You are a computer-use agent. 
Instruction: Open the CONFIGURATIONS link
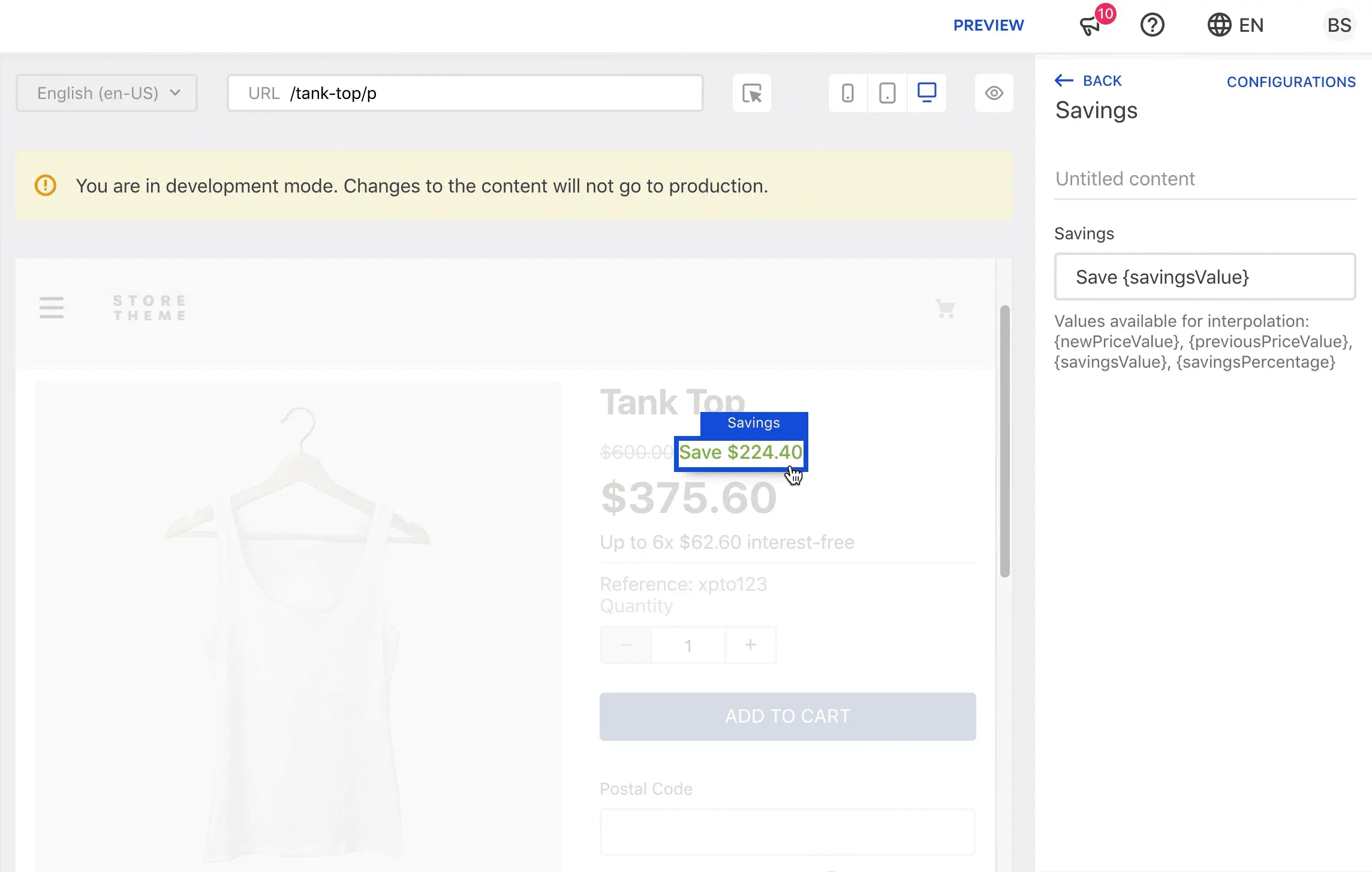(x=1292, y=82)
